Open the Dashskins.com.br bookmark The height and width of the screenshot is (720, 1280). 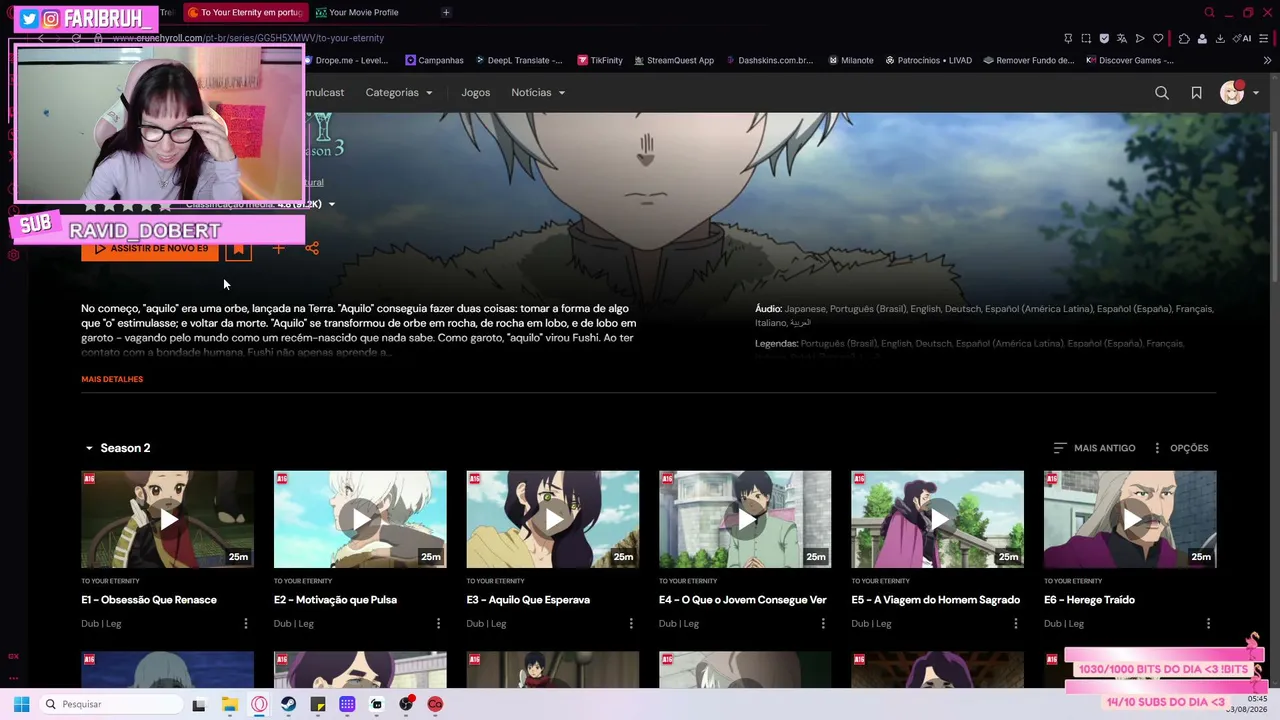click(x=769, y=60)
